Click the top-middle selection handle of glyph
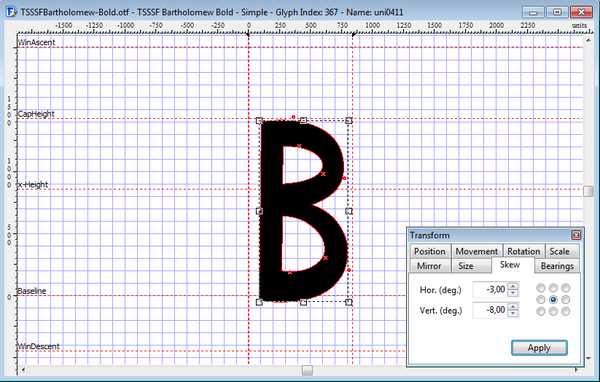600x382 pixels. [x=303, y=121]
